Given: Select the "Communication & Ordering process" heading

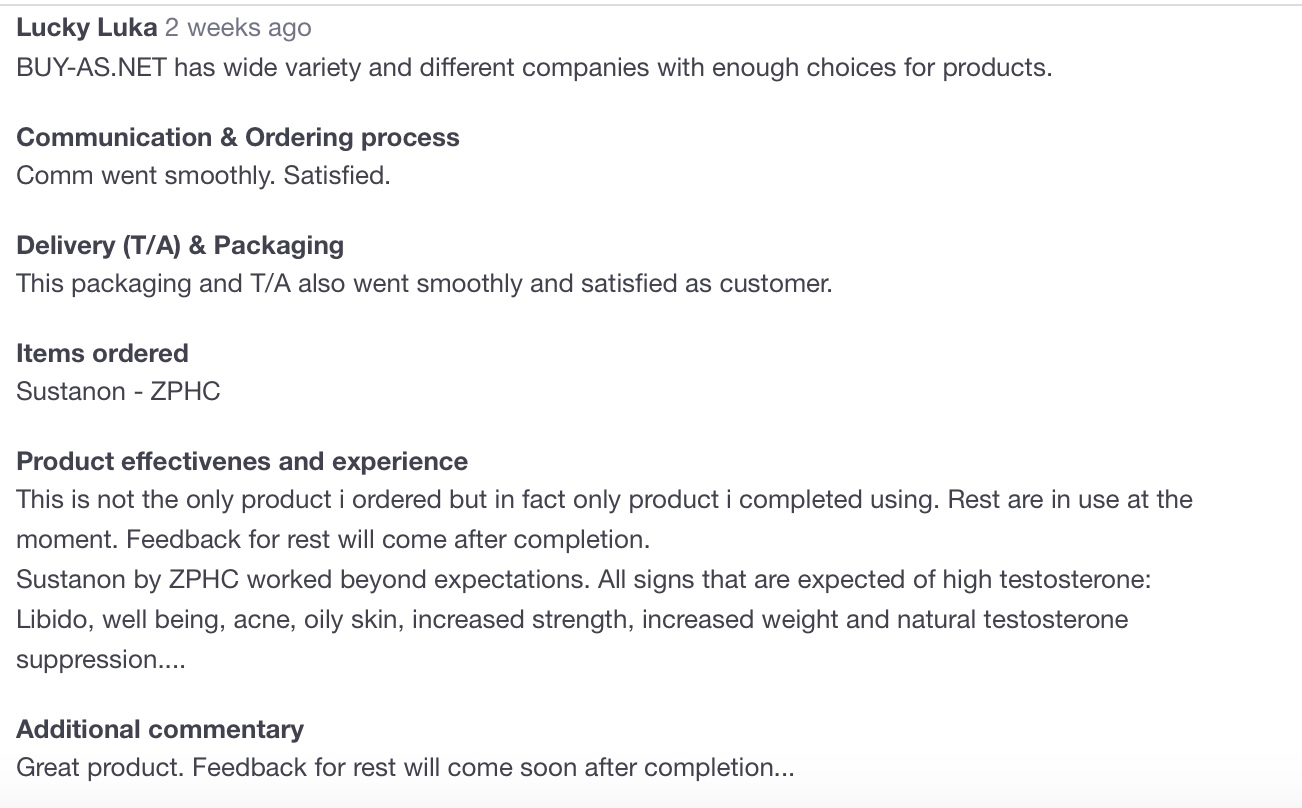Looking at the screenshot, I should (238, 137).
